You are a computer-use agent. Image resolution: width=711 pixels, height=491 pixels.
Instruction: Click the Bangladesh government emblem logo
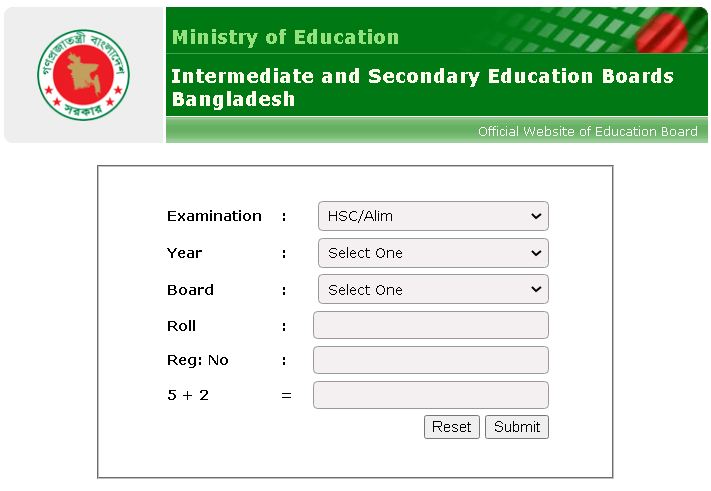(x=84, y=75)
